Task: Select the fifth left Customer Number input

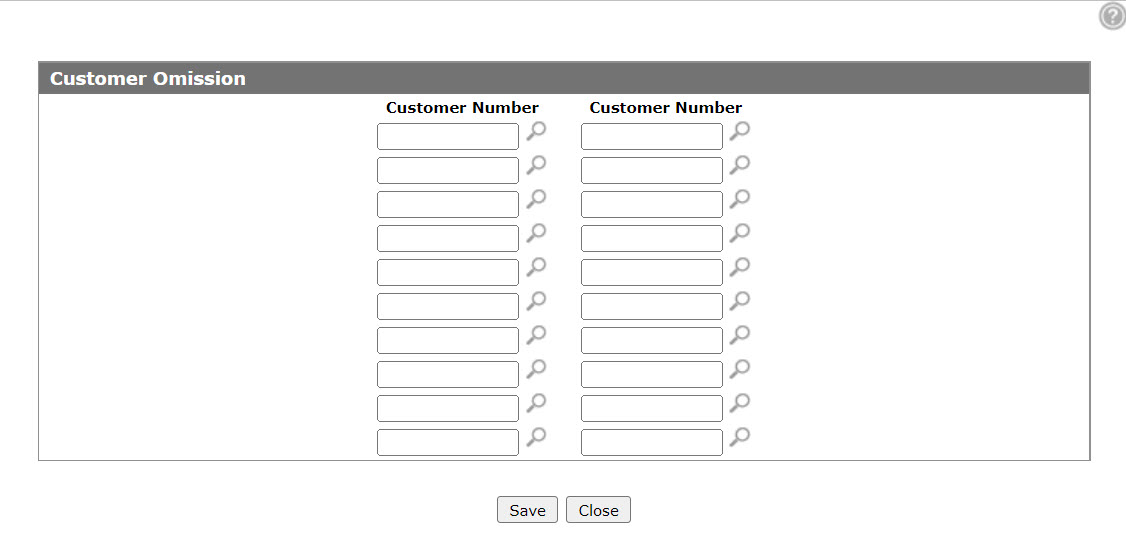Action: pos(447,272)
